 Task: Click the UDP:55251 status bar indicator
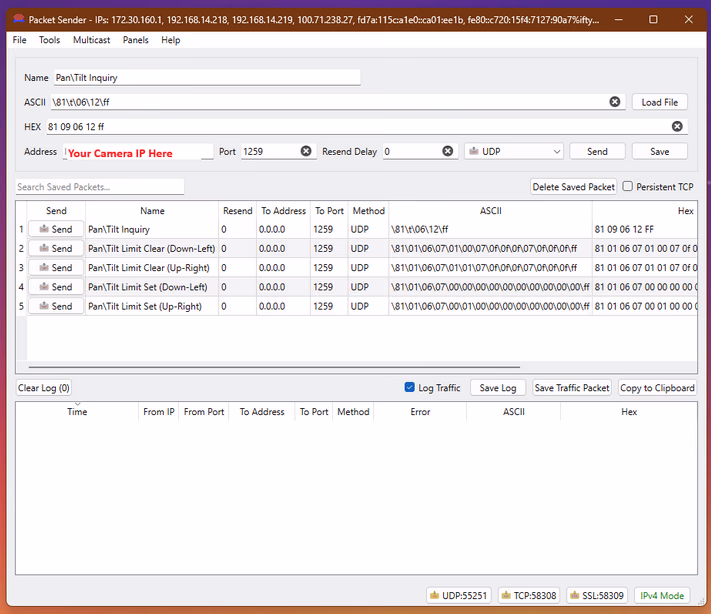tap(459, 595)
